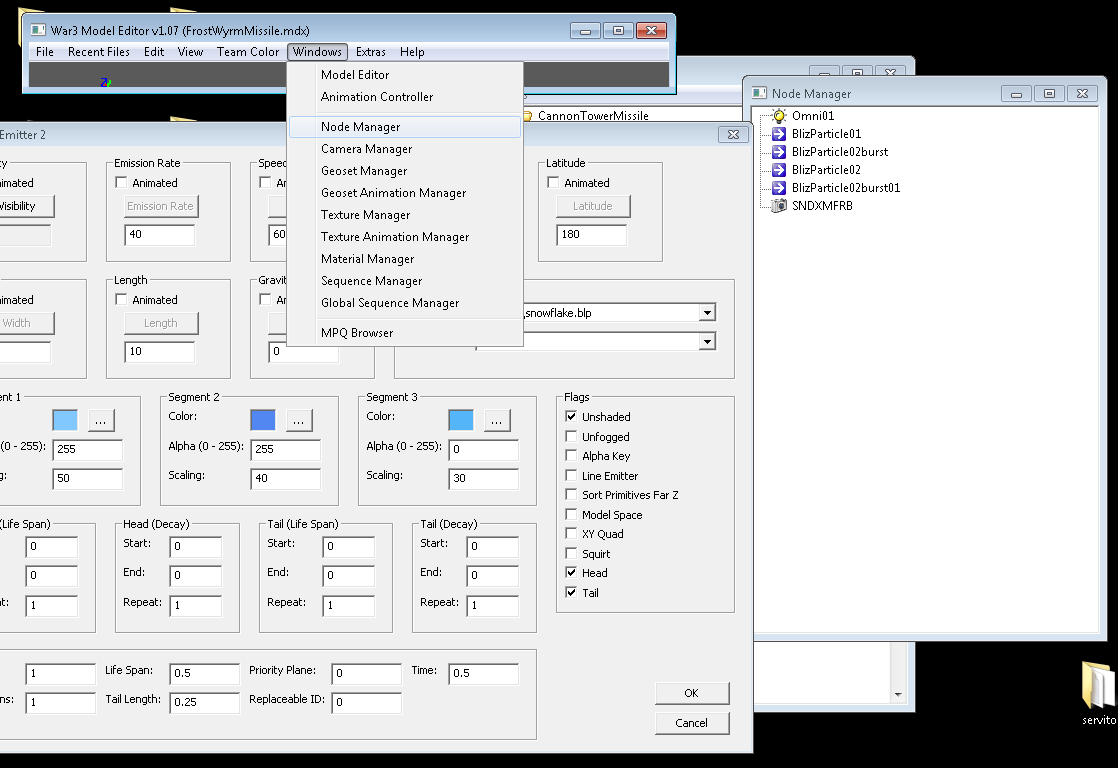Click Segment 3 color browse button
Screen dimensions: 1118x768
pyautogui.click(x=497, y=421)
